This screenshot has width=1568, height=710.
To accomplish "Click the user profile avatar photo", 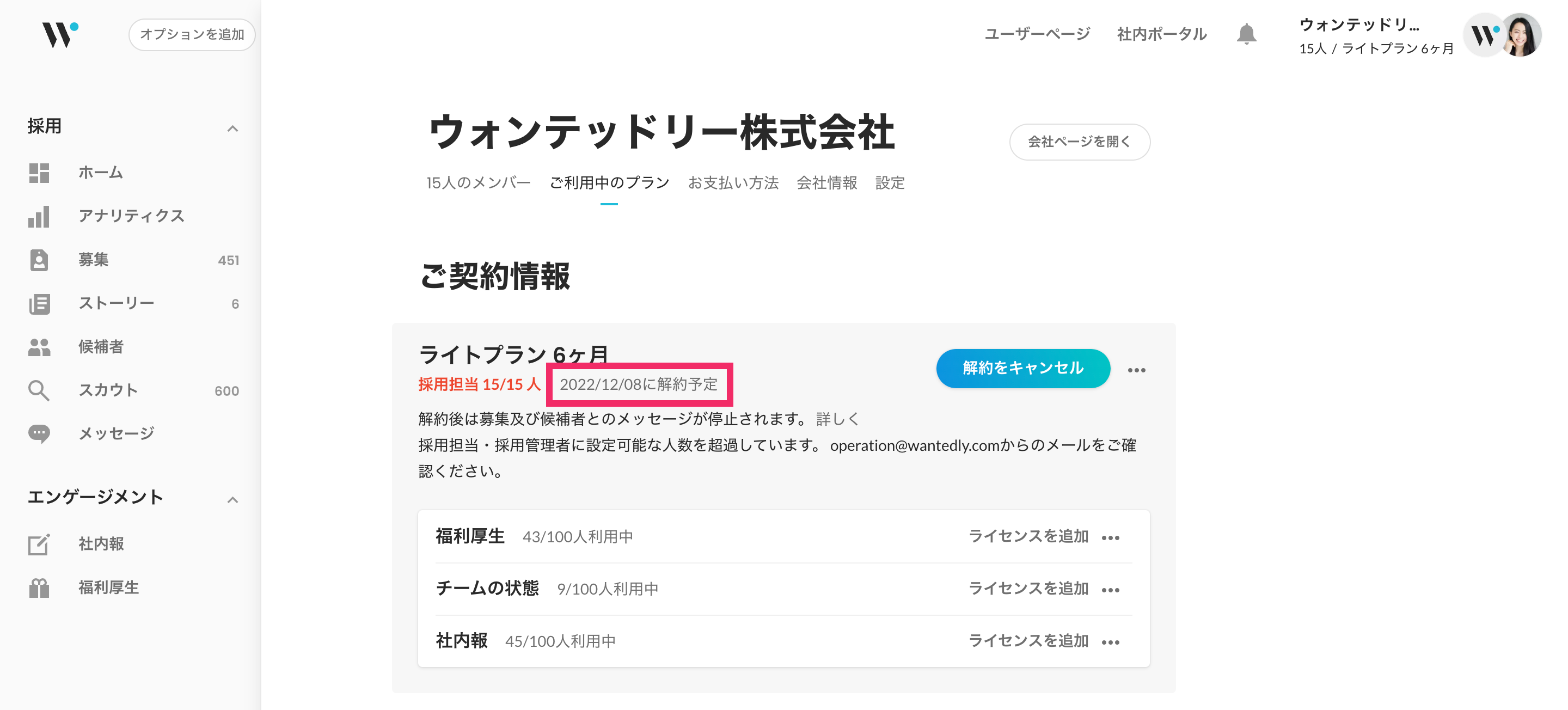I will click(1521, 35).
